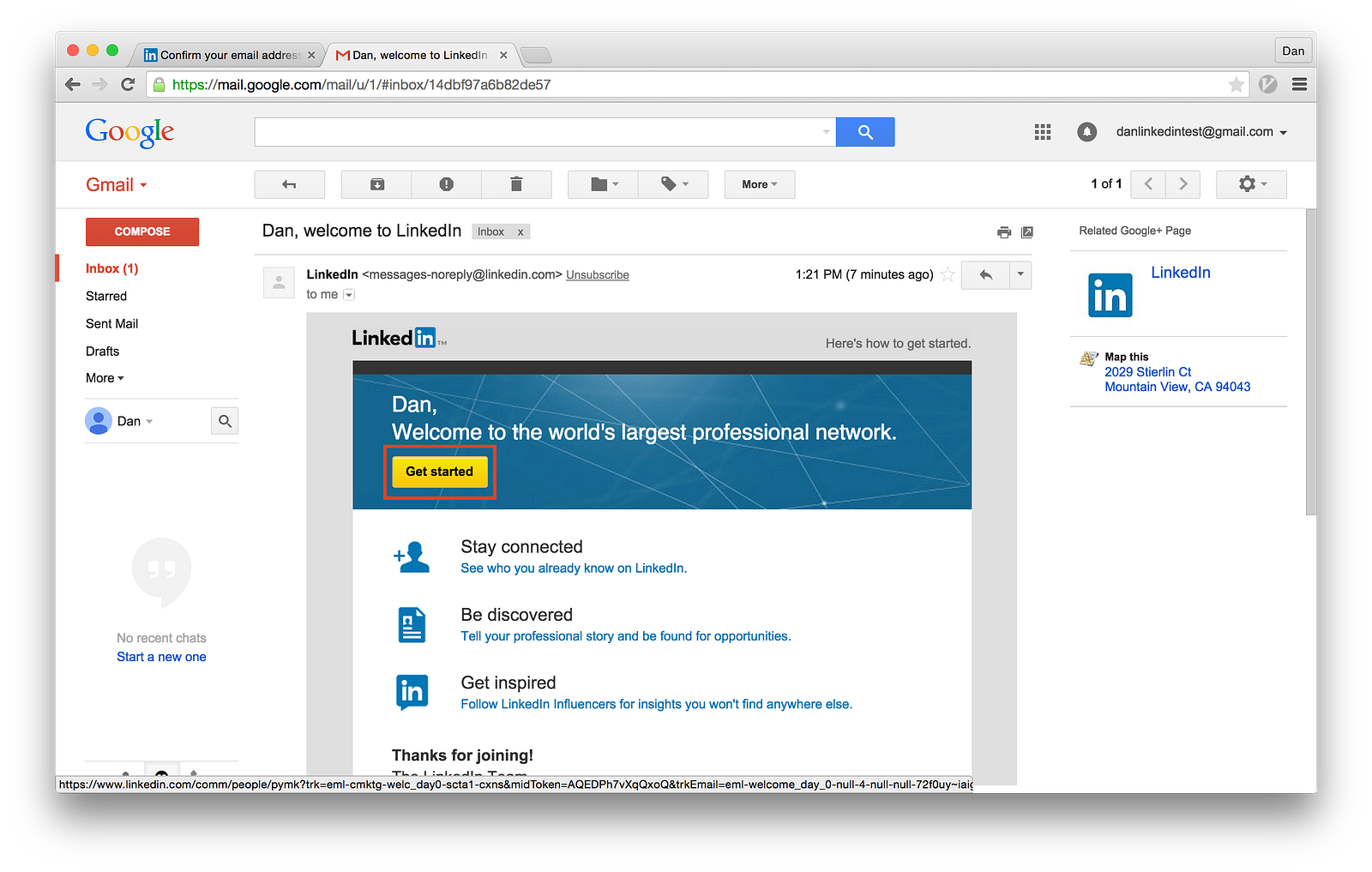Click the notifications bell icon
The width and height of the screenshot is (1372, 872).
1086,132
